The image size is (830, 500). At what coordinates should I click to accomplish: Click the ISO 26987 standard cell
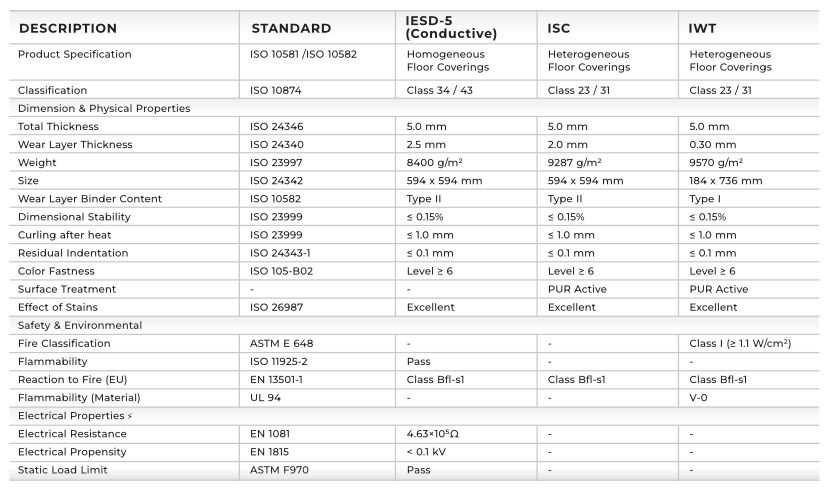click(x=277, y=307)
